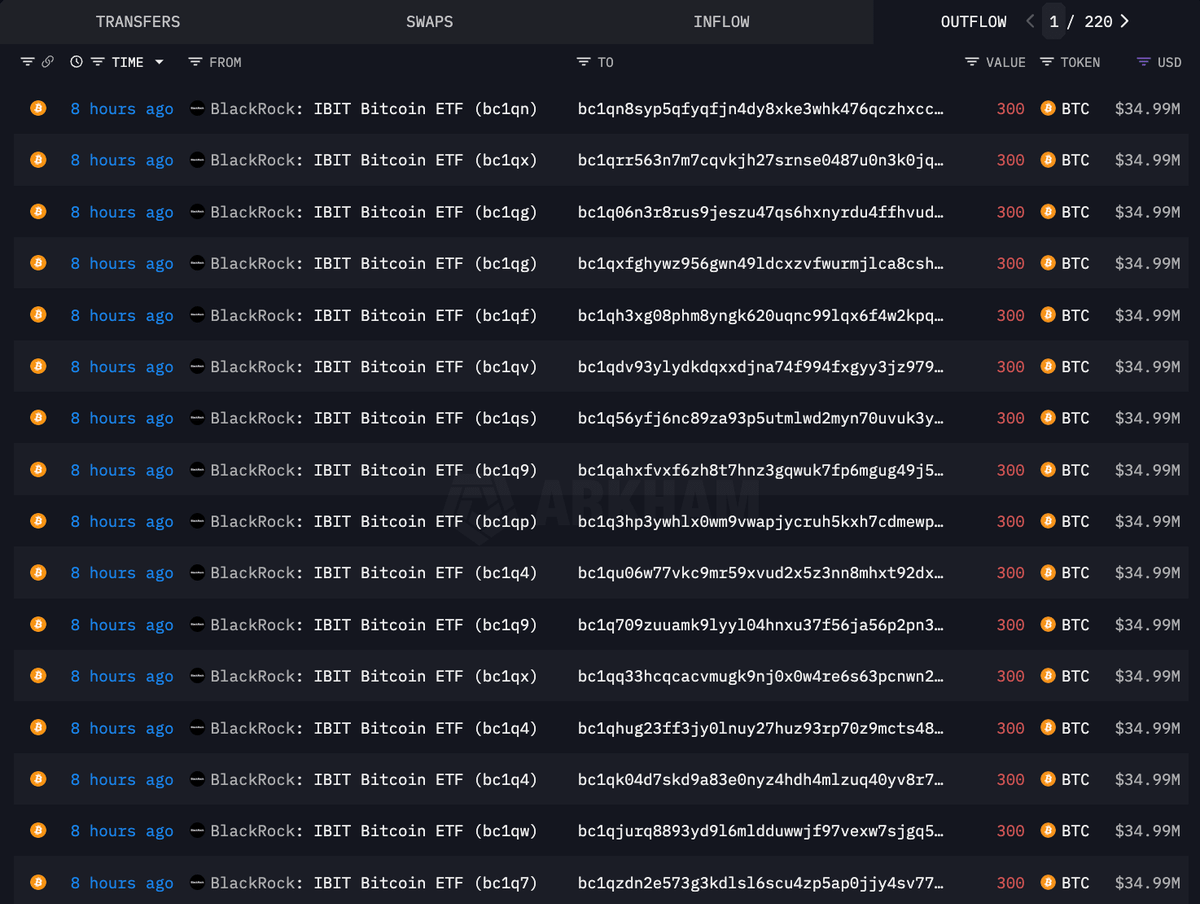Screen dimensions: 1200x904
Task: Click the next page chevron
Action: (x=1124, y=21)
